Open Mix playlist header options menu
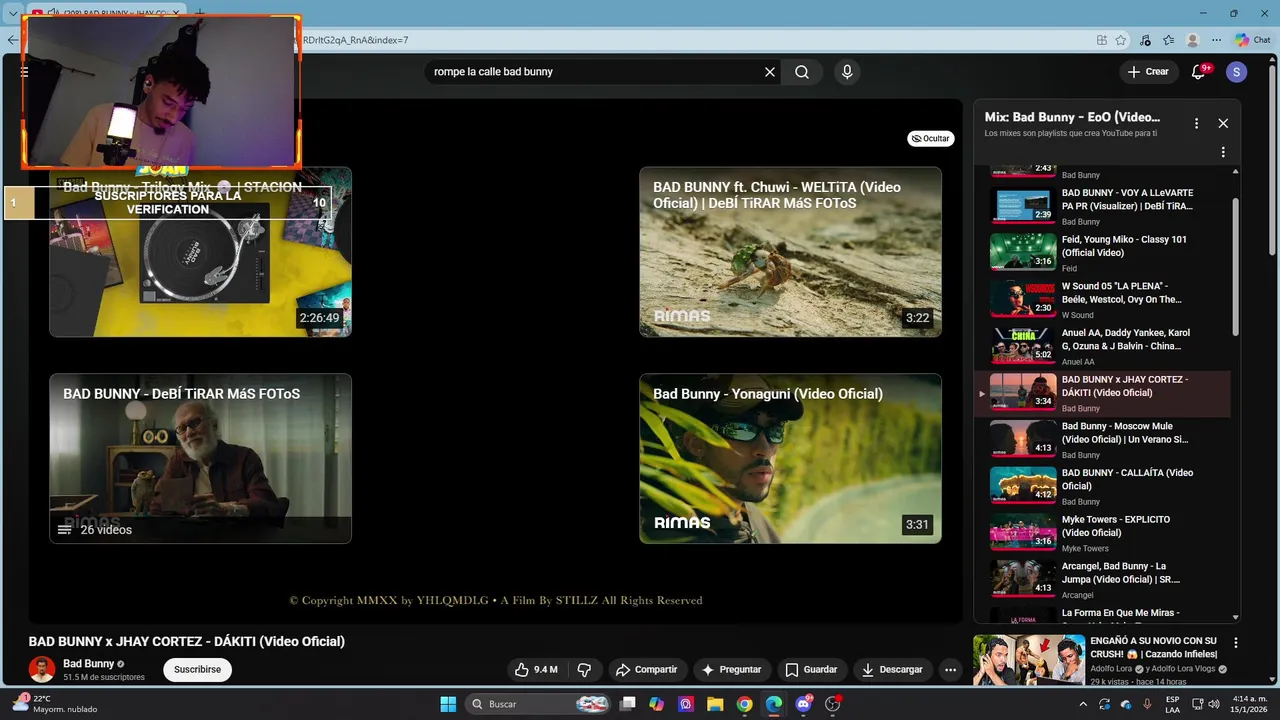The image size is (1280, 720). coord(1196,123)
